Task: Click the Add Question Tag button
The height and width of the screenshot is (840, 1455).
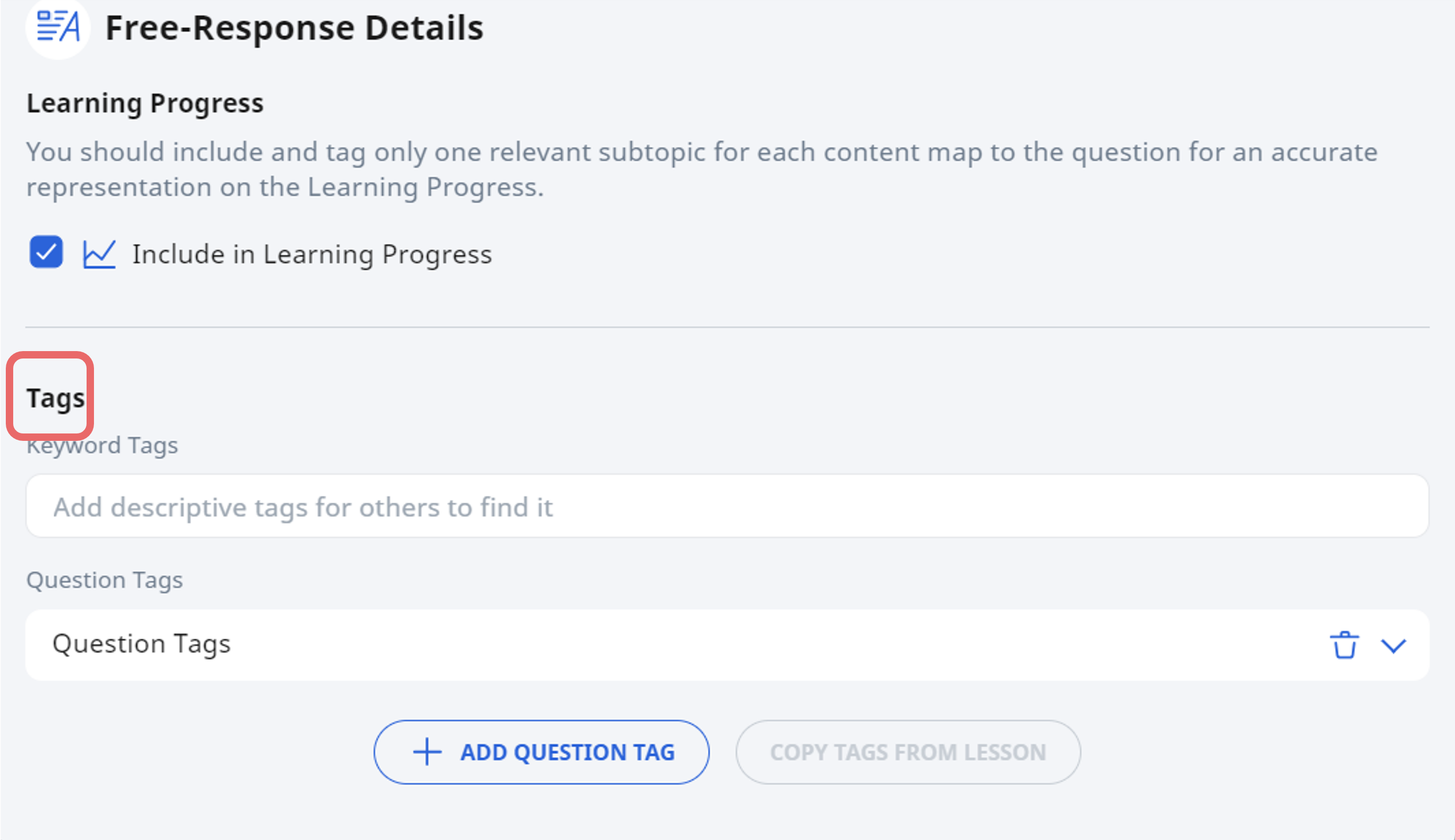Action: click(542, 752)
